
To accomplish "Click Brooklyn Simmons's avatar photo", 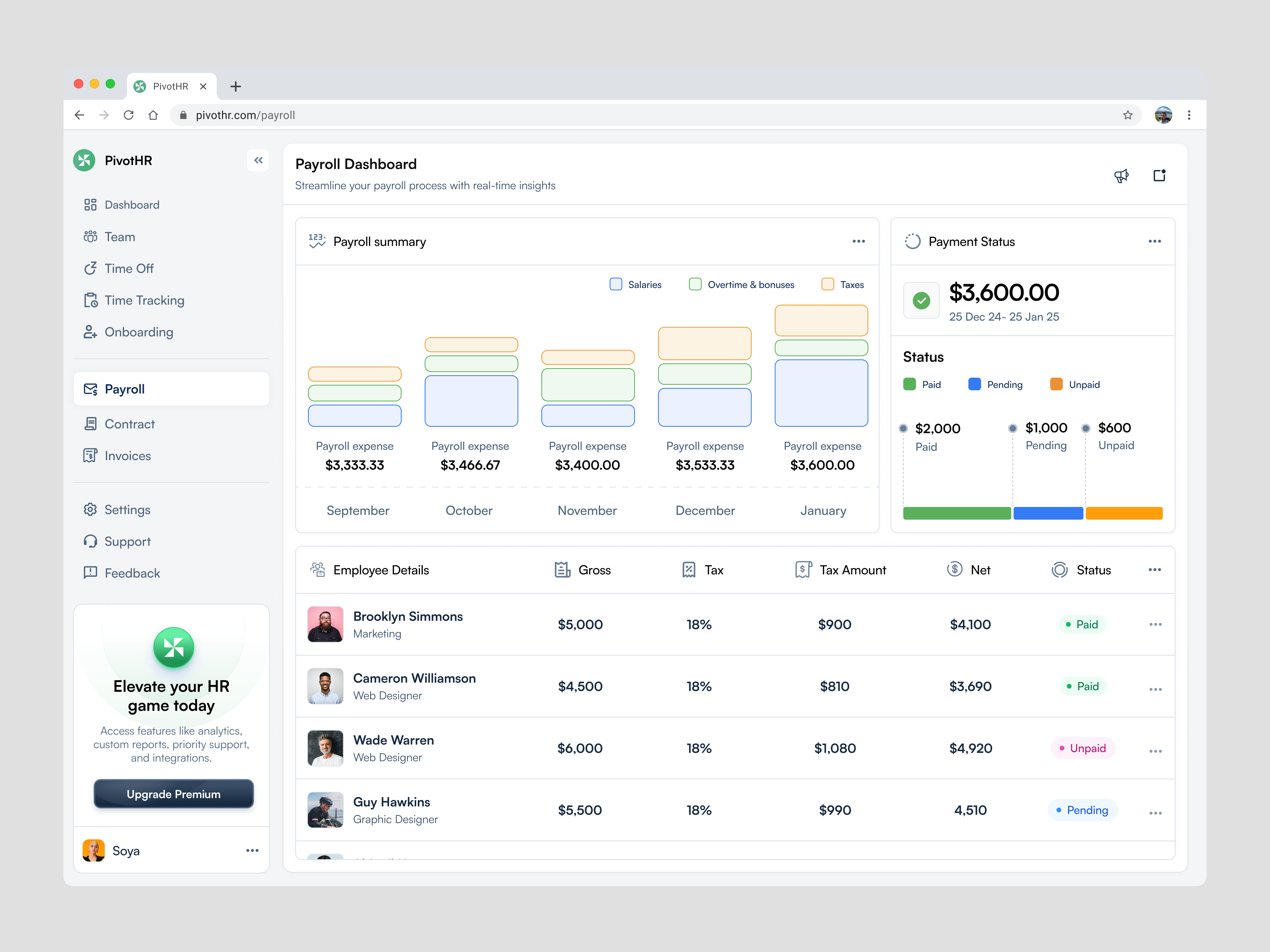I will [x=325, y=624].
